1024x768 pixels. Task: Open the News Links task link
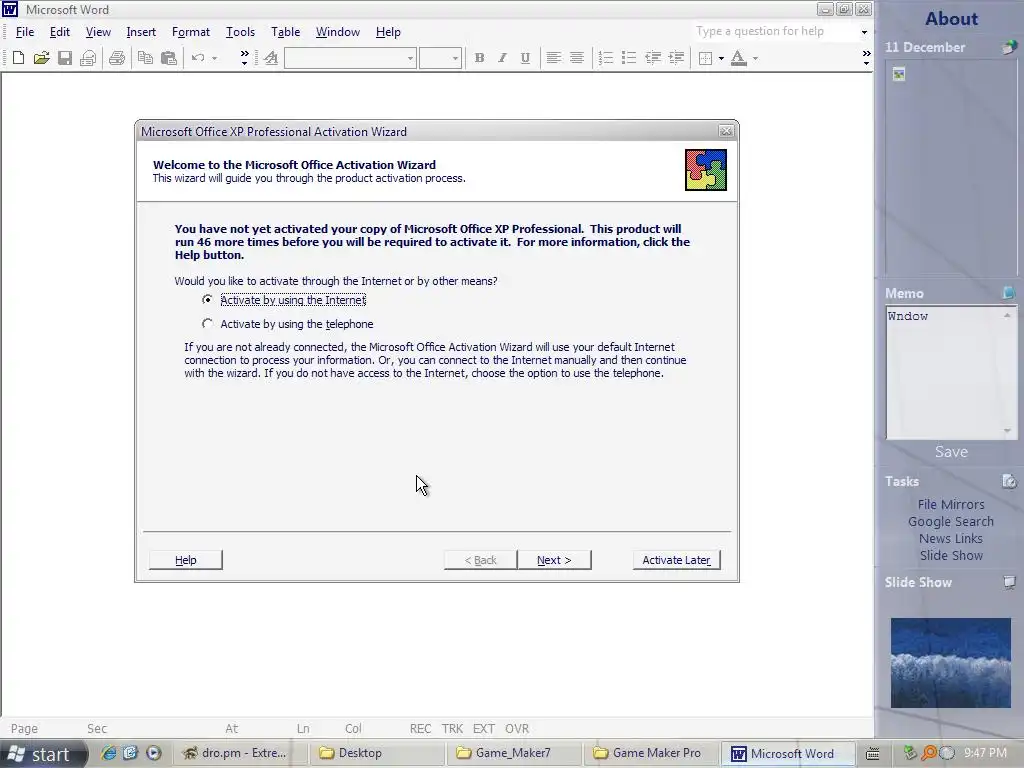tap(951, 538)
